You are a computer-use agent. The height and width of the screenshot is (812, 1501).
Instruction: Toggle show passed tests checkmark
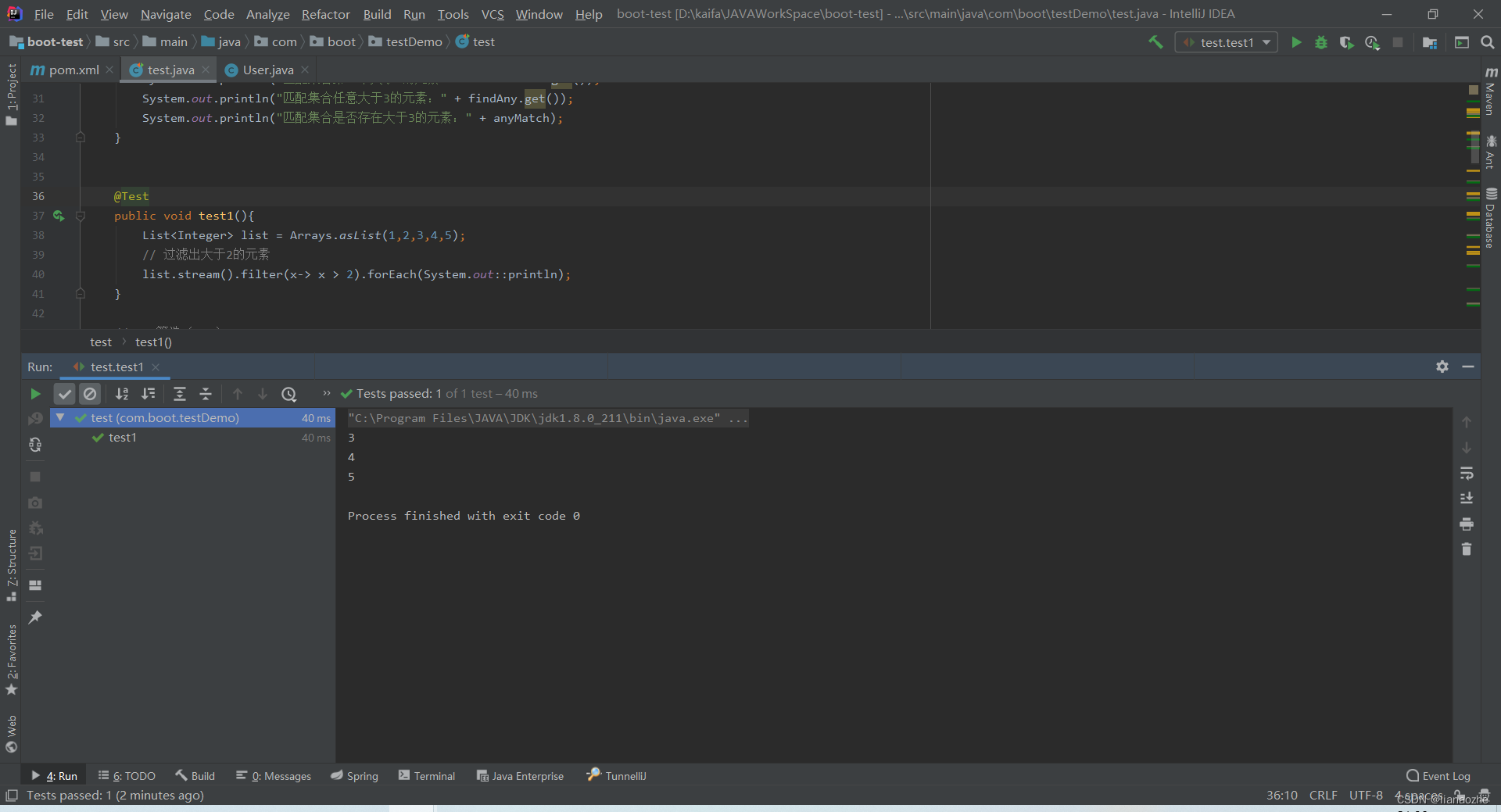point(65,394)
